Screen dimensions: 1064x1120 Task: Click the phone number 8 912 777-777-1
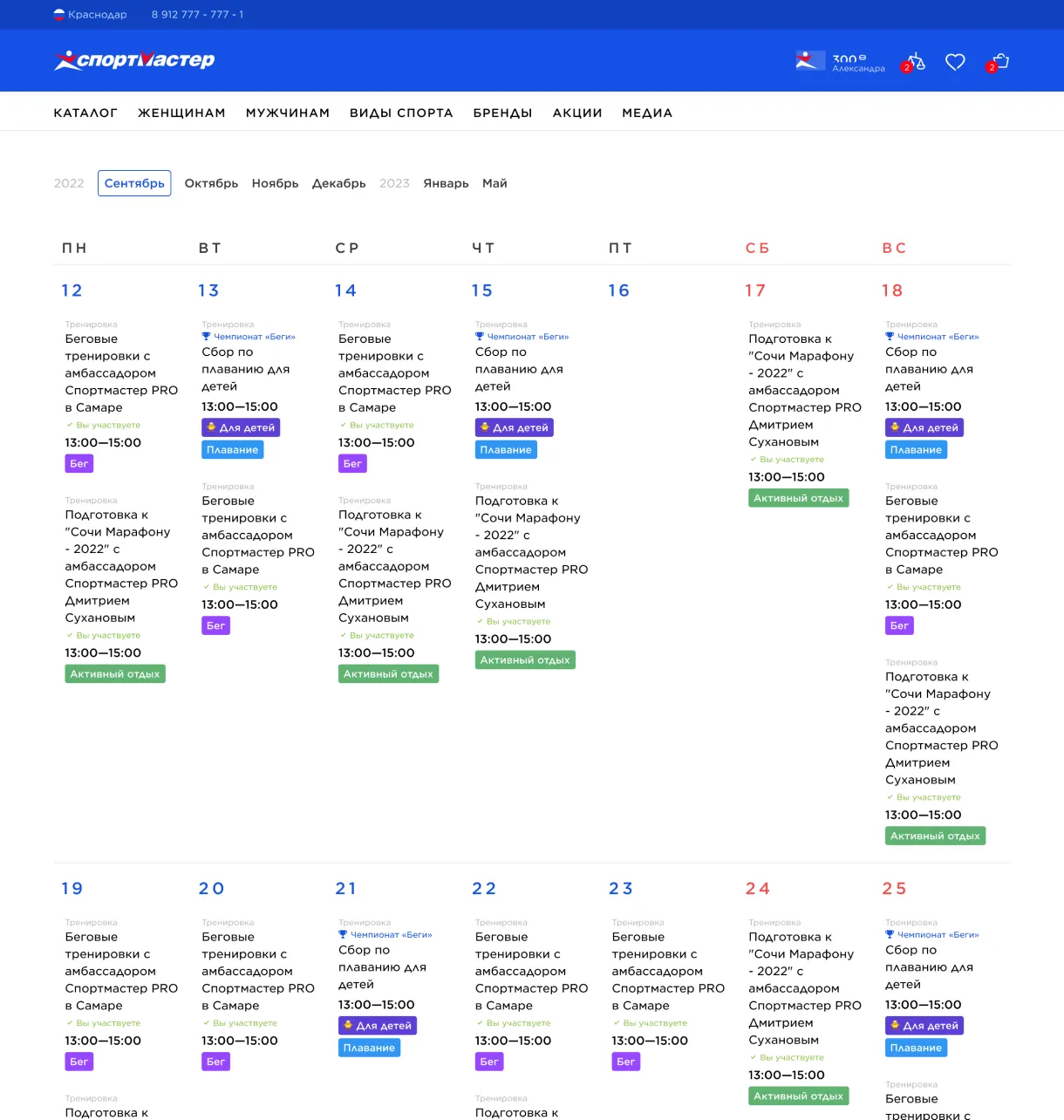tap(198, 15)
